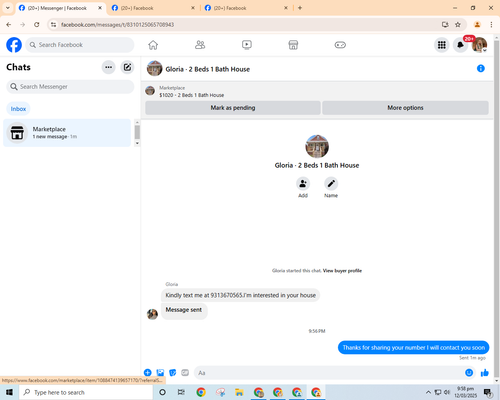Open the Facebook menu grid icon
Screen dimensions: 500x400
442,45
